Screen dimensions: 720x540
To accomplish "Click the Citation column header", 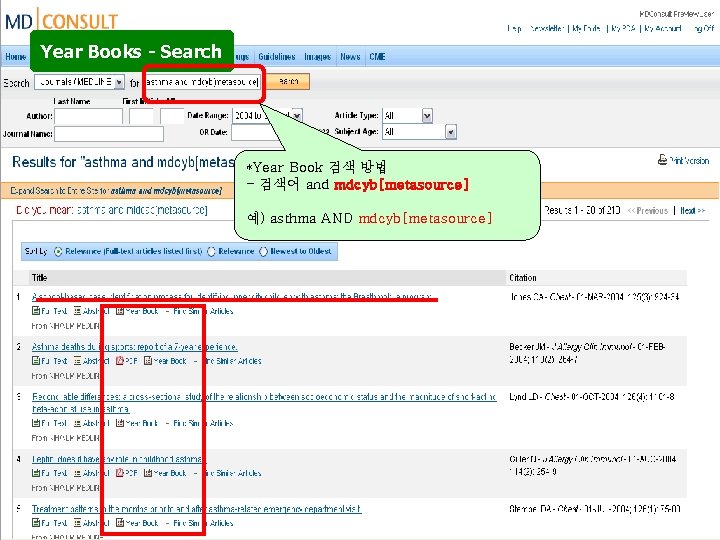I will tap(523, 278).
